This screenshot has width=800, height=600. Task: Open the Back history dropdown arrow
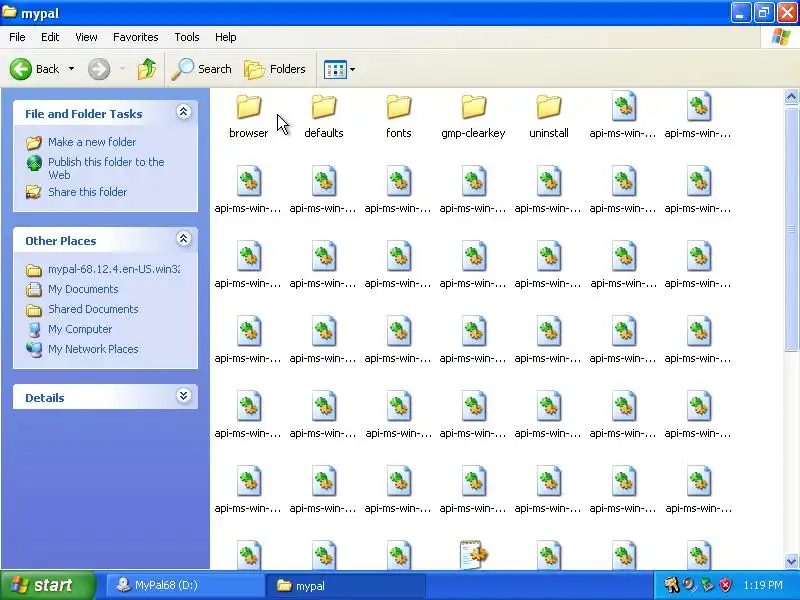(x=71, y=69)
